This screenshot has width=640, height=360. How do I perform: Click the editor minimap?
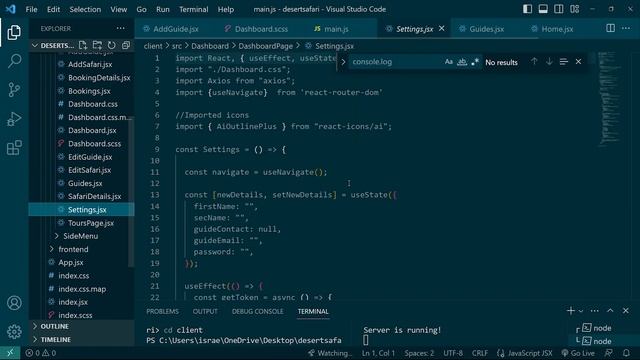pos(610,98)
